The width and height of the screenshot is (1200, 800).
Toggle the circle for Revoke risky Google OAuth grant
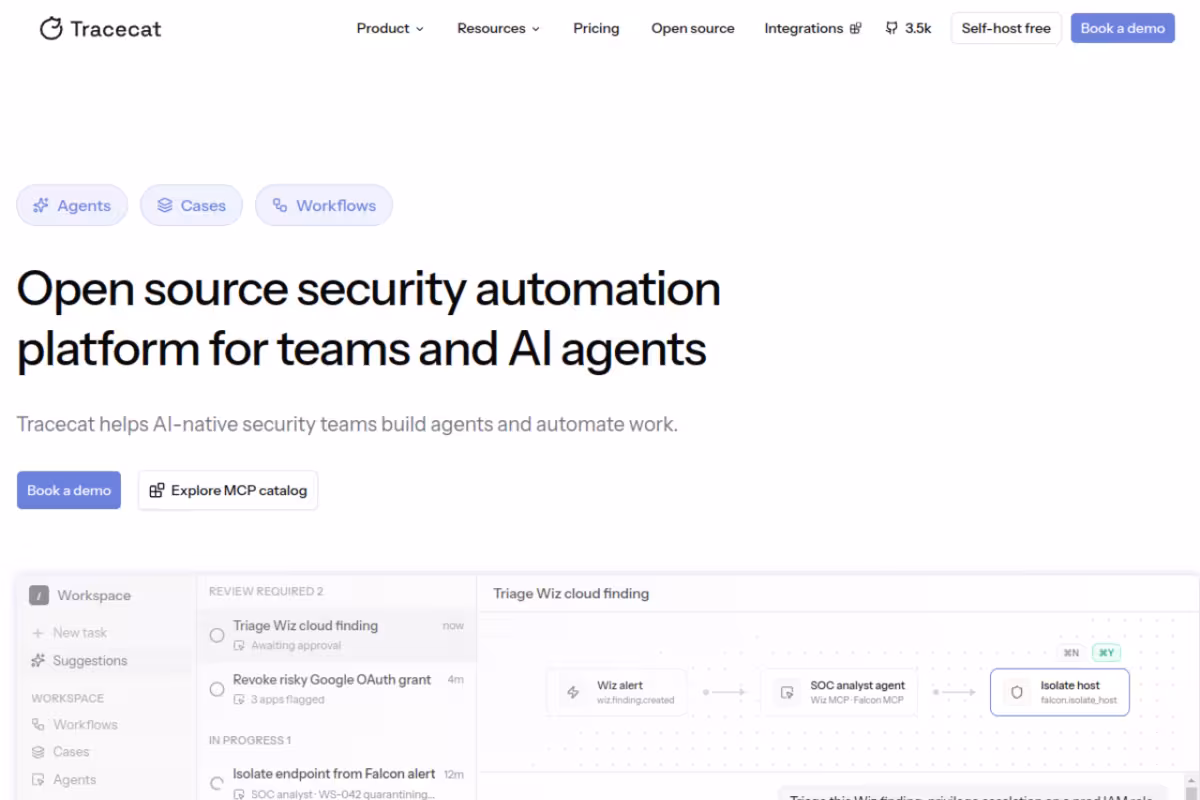(217, 689)
